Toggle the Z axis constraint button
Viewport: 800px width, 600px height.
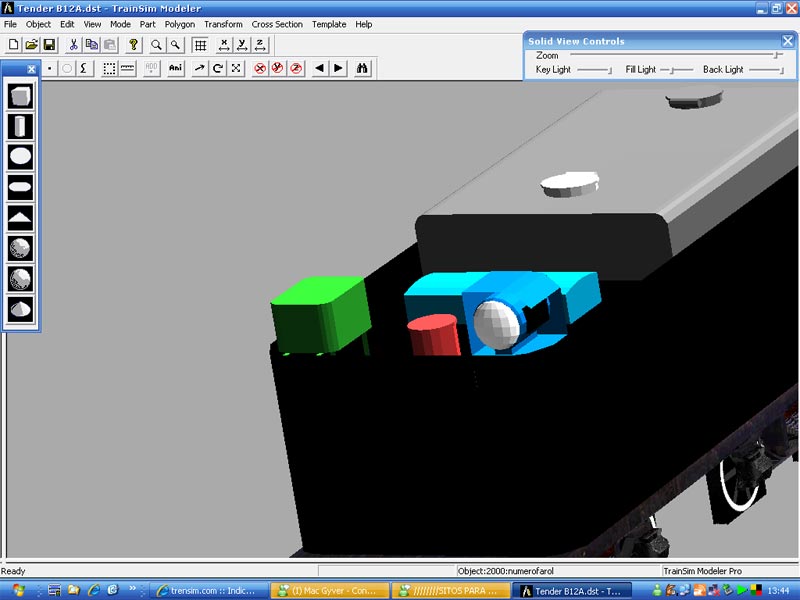tap(260, 45)
